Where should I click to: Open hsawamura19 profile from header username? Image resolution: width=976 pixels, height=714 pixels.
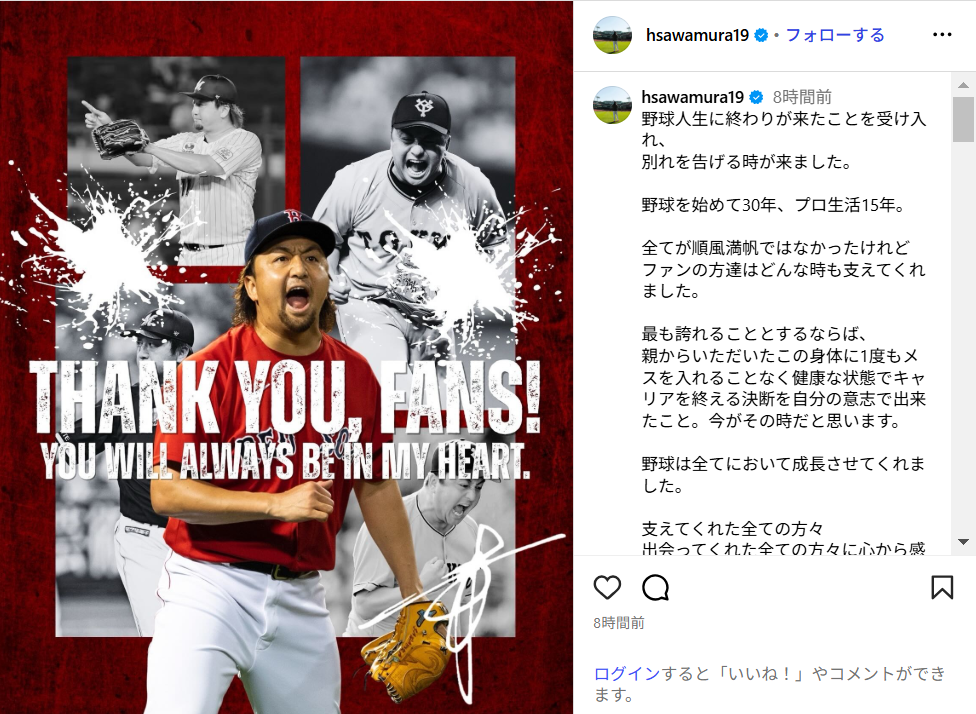pos(697,35)
